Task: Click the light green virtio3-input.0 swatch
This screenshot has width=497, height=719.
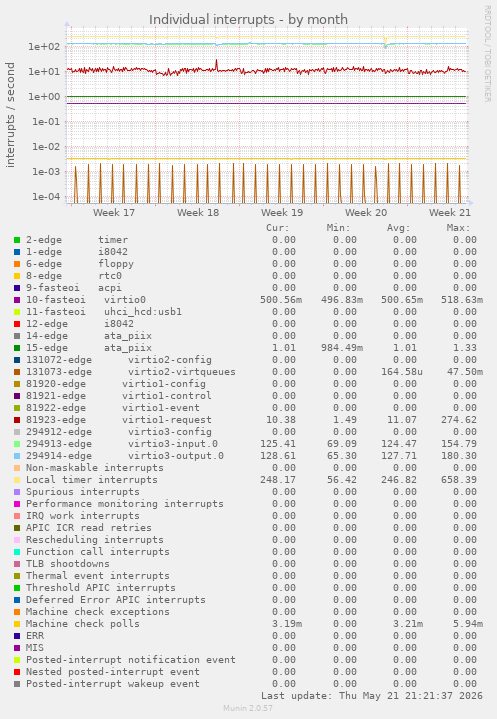Action: tap(17, 444)
